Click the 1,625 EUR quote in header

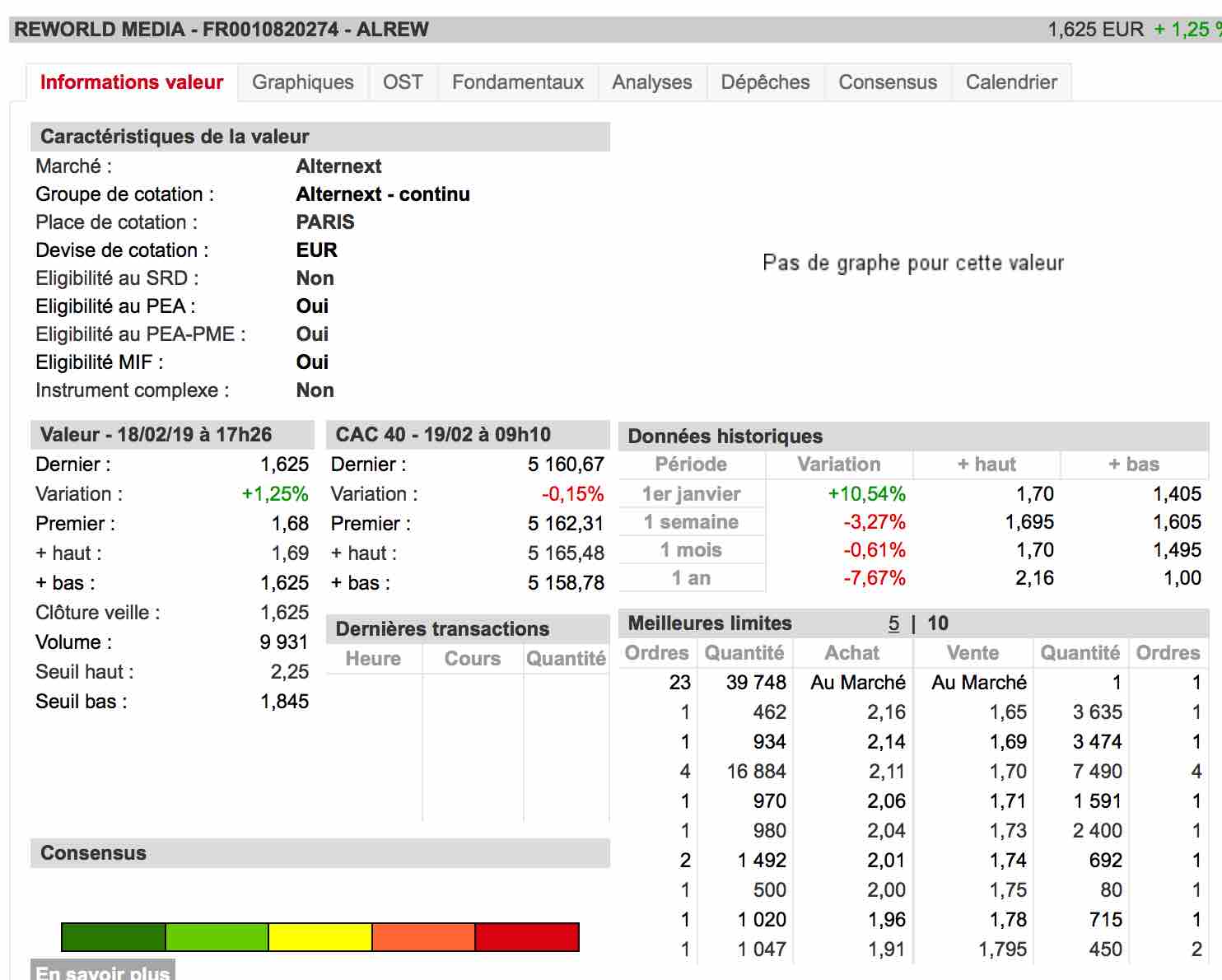pyautogui.click(x=1095, y=30)
